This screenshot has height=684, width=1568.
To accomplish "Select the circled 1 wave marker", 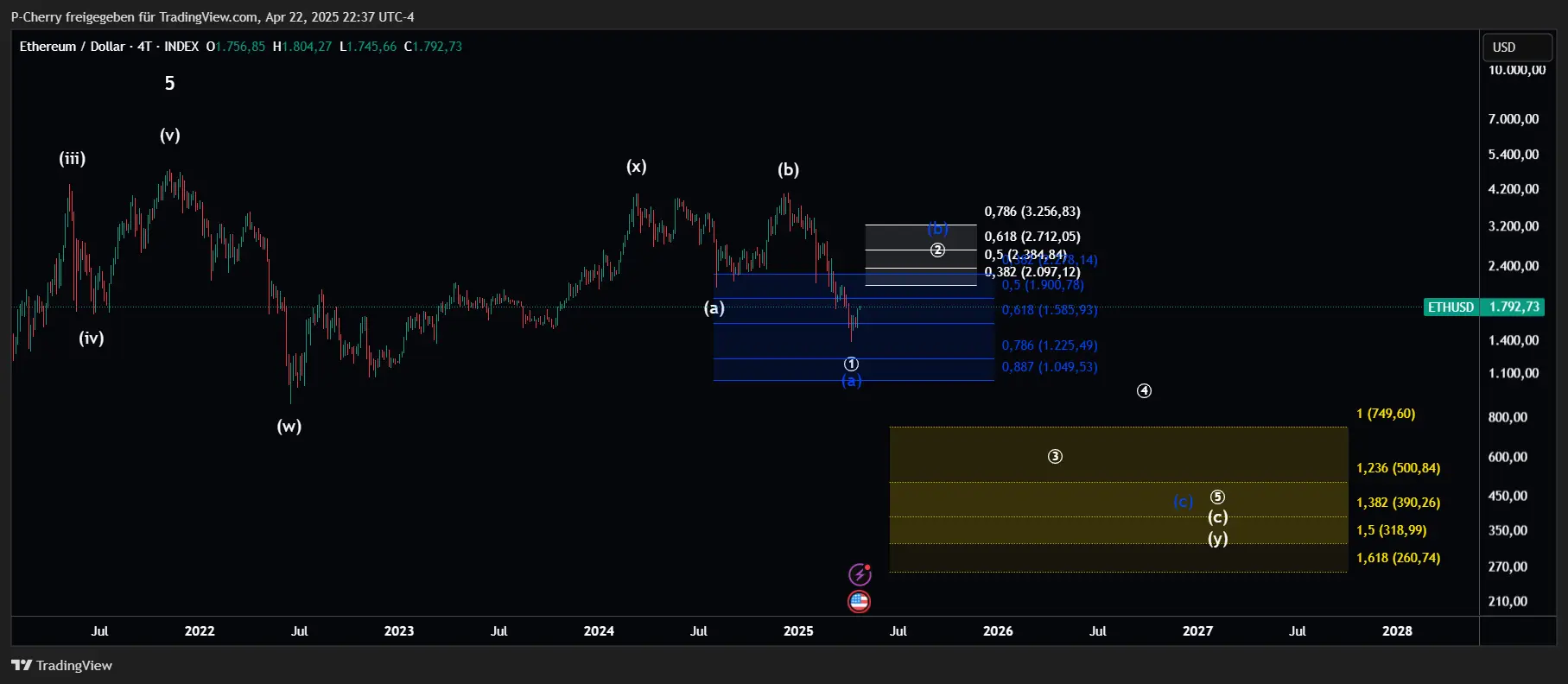I will tap(851, 364).
